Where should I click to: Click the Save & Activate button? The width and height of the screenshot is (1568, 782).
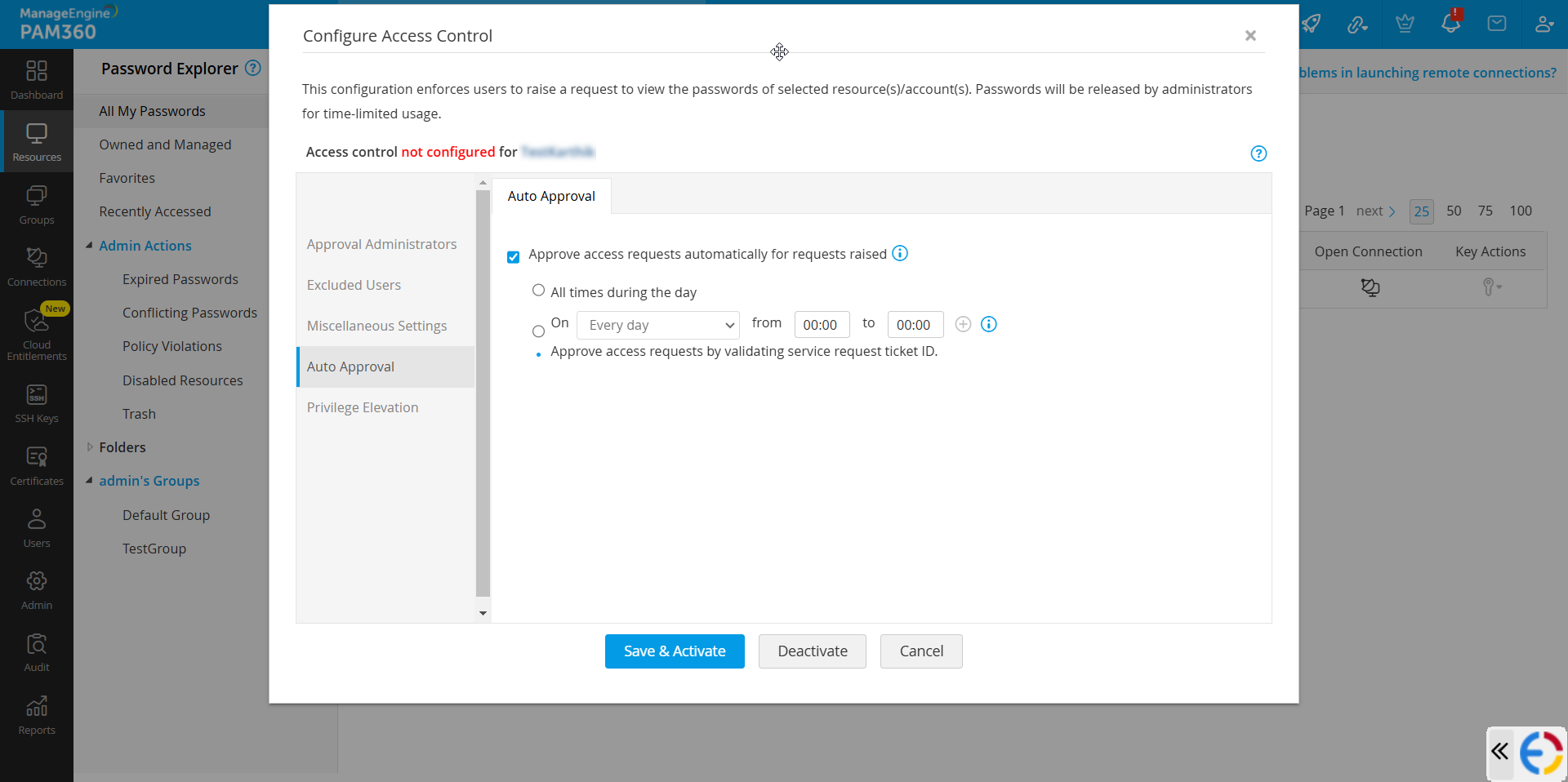(x=675, y=651)
